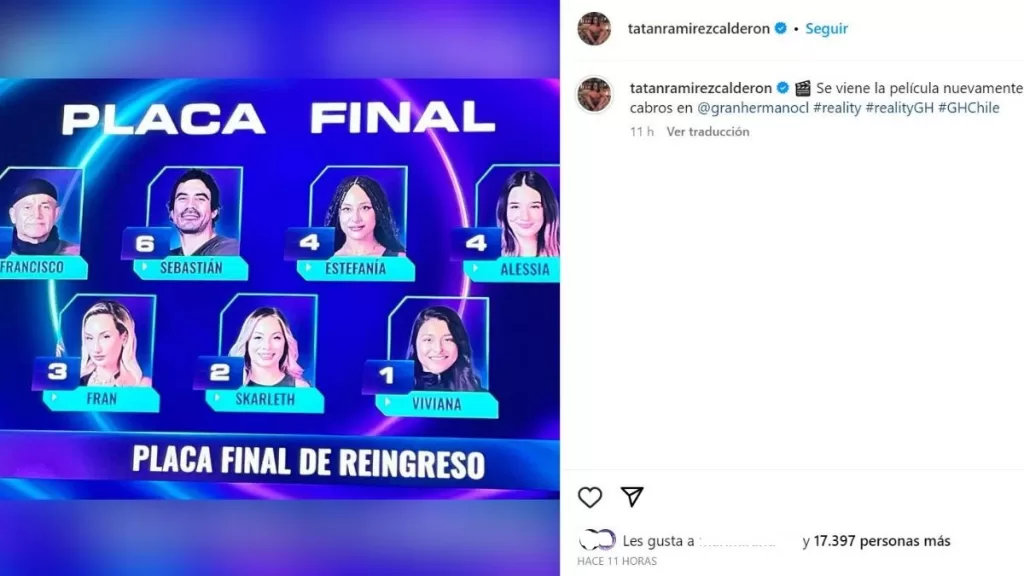Click Sebastián's photo in the post image
1024x576 pixels.
[x=195, y=211]
